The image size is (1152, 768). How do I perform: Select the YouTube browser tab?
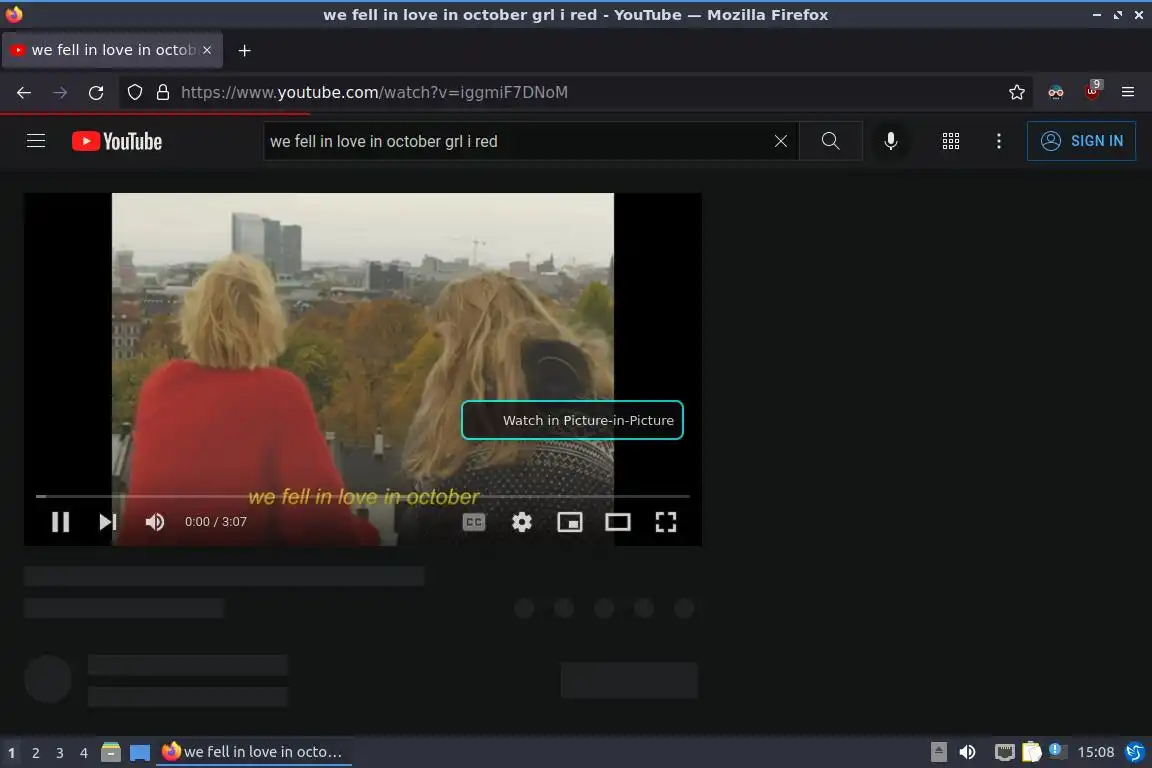coord(112,50)
